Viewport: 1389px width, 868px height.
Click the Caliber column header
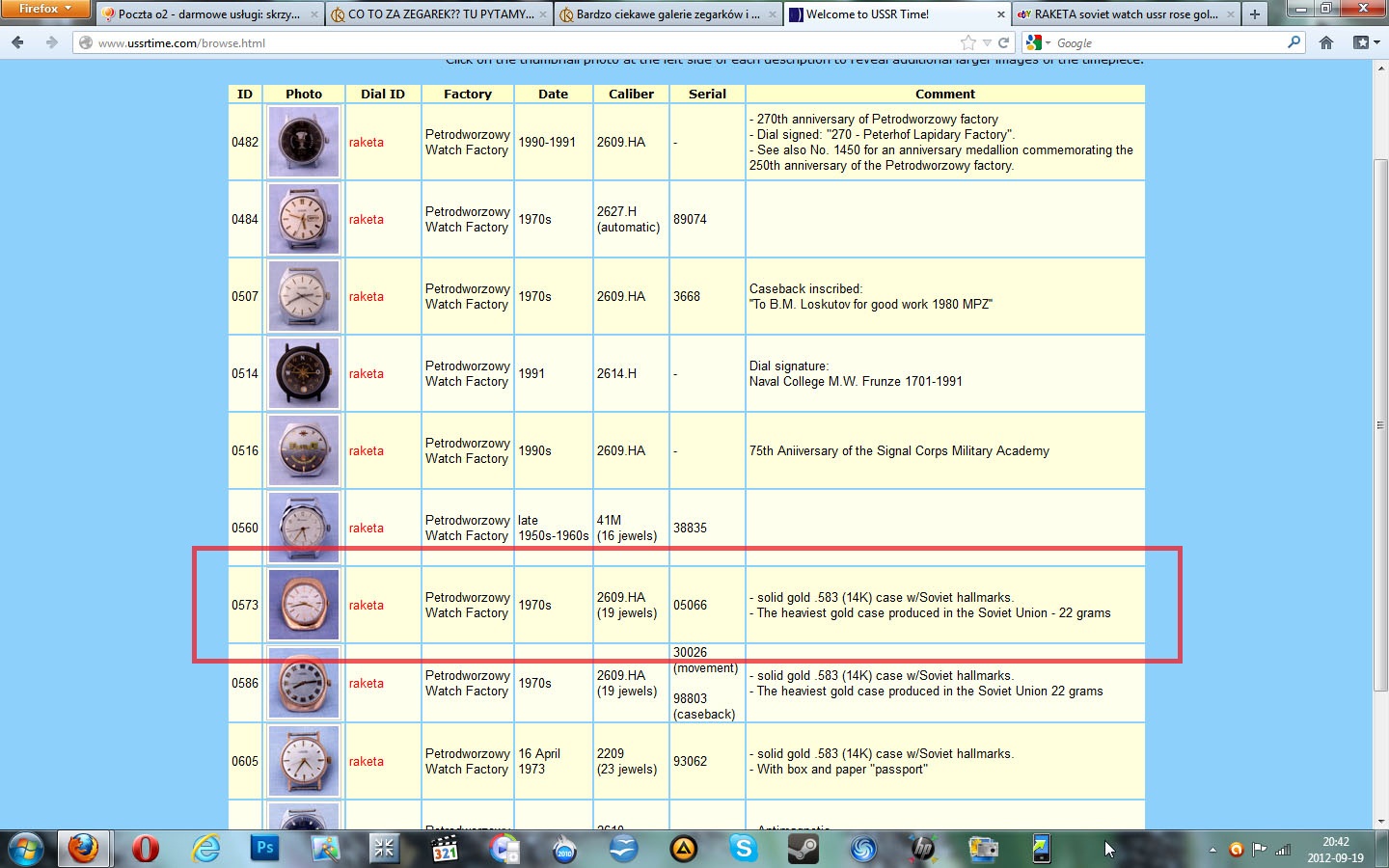pos(631,94)
